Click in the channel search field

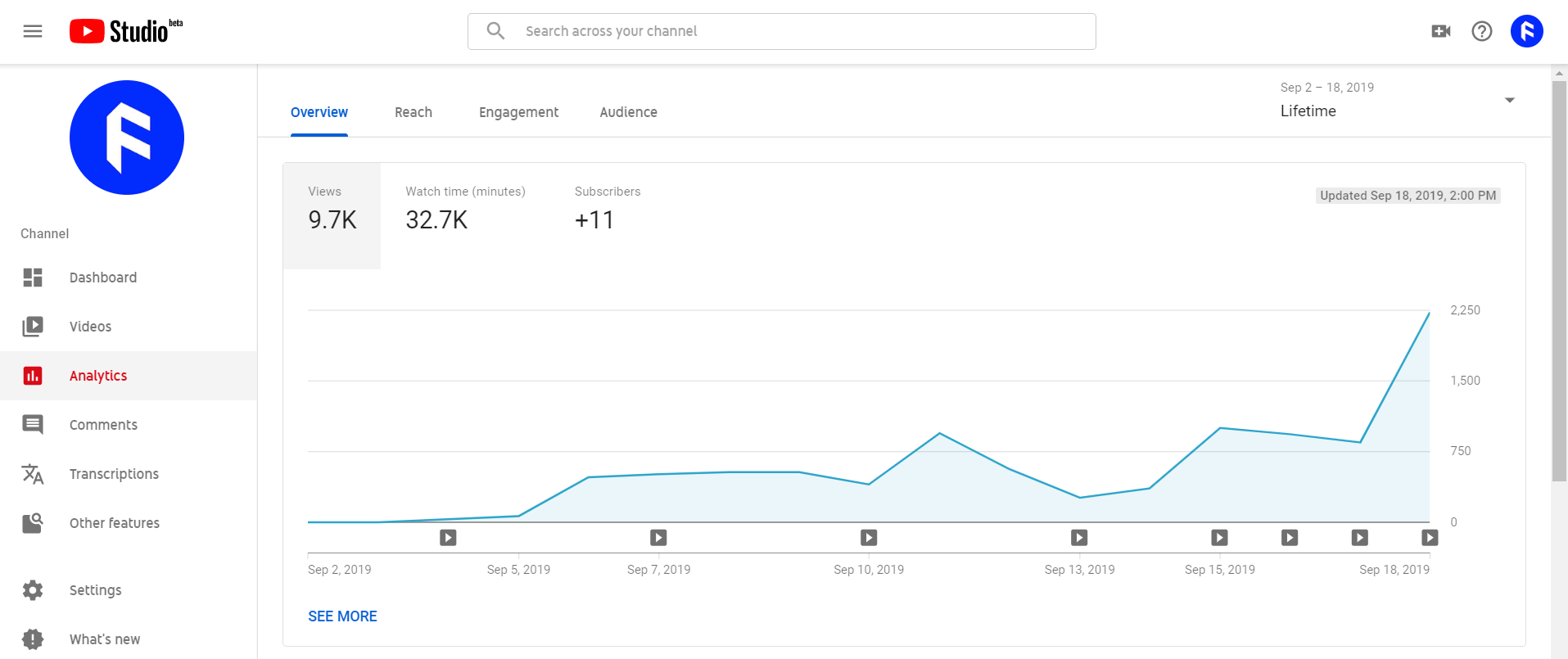click(x=781, y=31)
